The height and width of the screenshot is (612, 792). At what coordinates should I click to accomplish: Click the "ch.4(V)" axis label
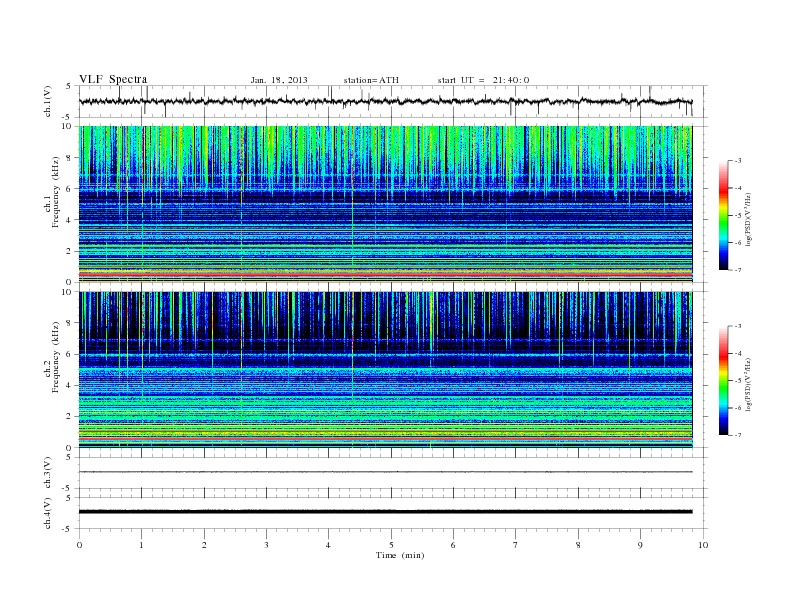pyautogui.click(x=47, y=513)
